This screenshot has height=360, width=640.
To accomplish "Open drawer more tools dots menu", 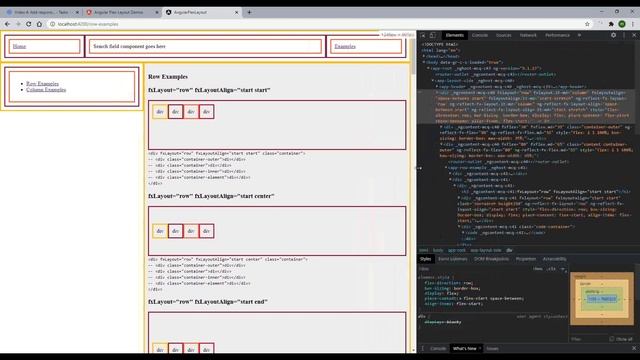I will [422, 349].
